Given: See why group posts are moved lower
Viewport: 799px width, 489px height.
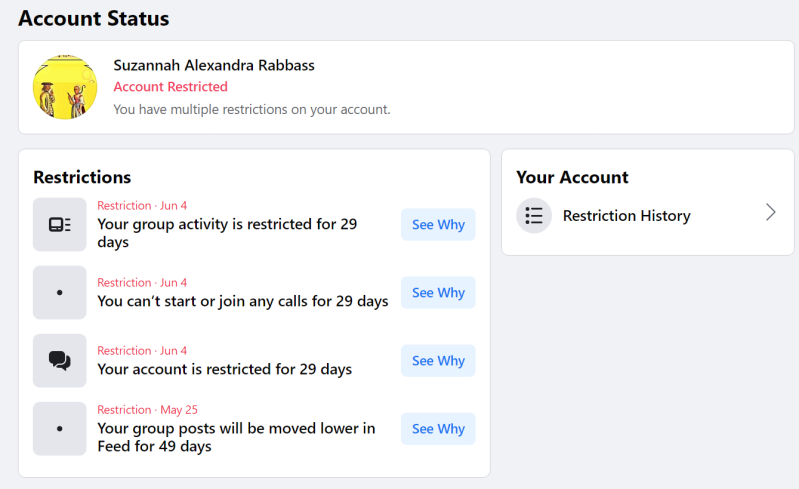Looking at the screenshot, I should tap(438, 429).
